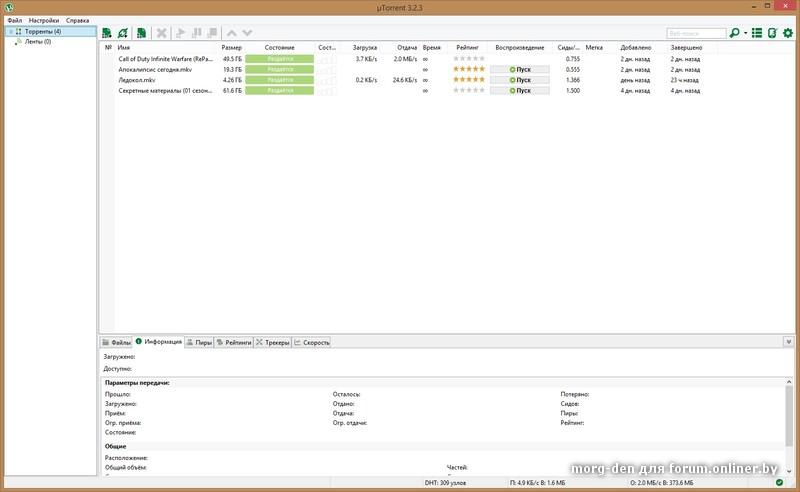Switch to the Трекеры tab
The width and height of the screenshot is (800, 492).
point(272,342)
